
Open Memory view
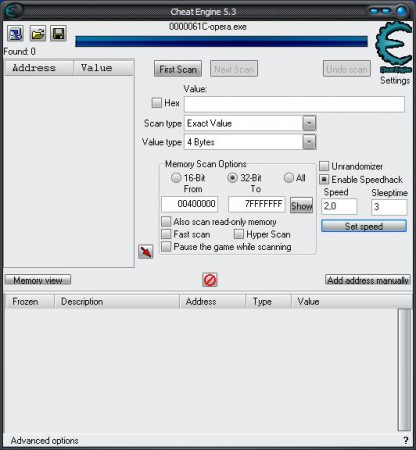[38, 280]
